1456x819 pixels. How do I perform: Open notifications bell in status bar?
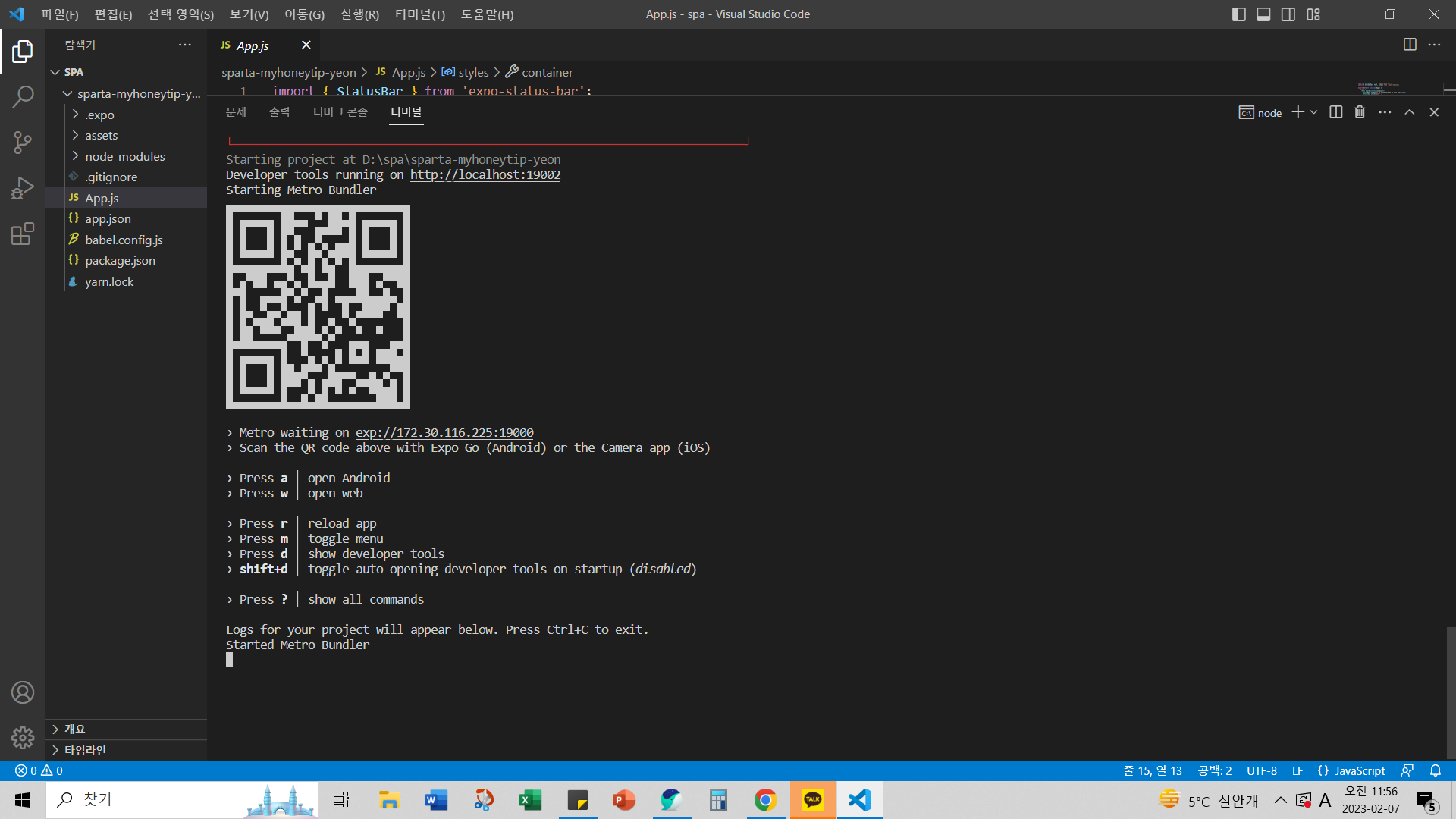pyautogui.click(x=1436, y=770)
